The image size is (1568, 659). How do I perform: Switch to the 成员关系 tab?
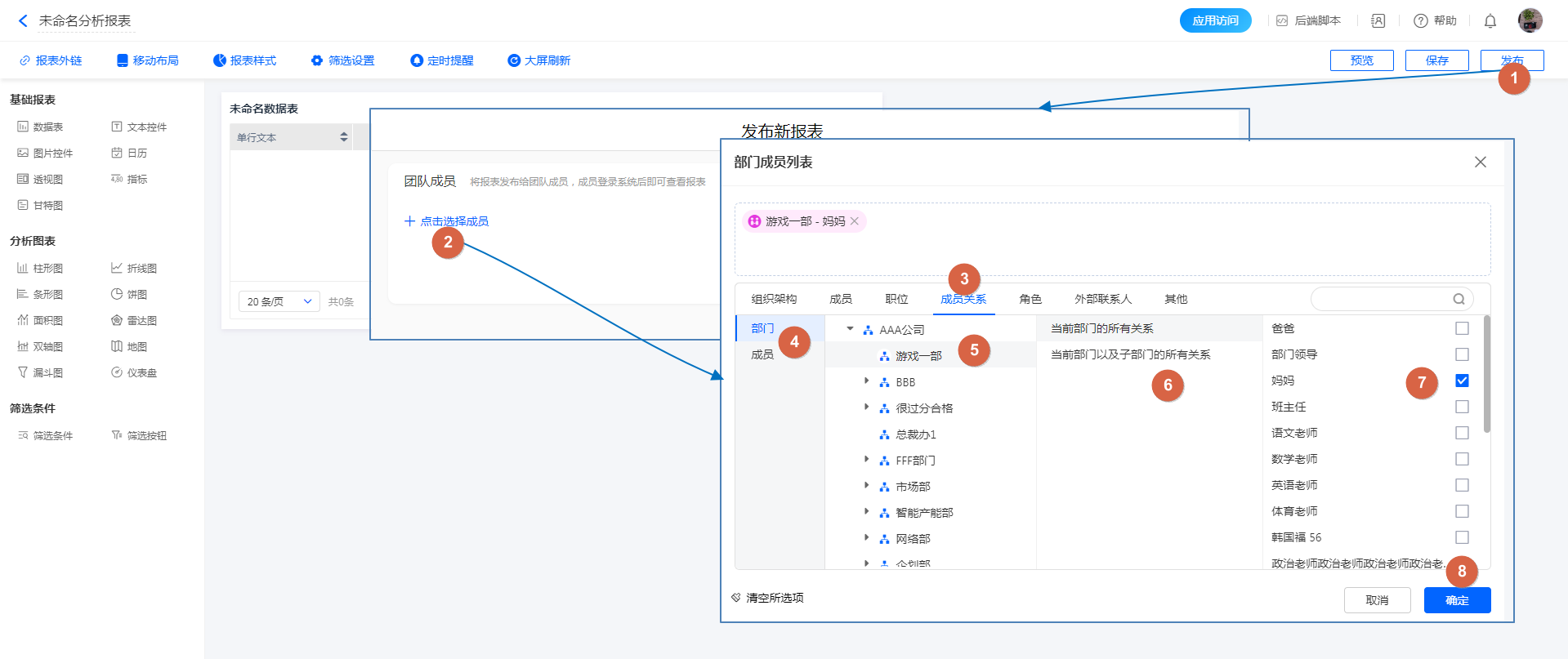(963, 299)
